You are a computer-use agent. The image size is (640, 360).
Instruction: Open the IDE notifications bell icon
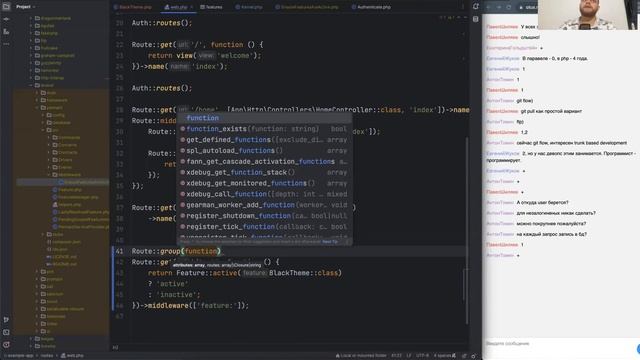click(476, 7)
